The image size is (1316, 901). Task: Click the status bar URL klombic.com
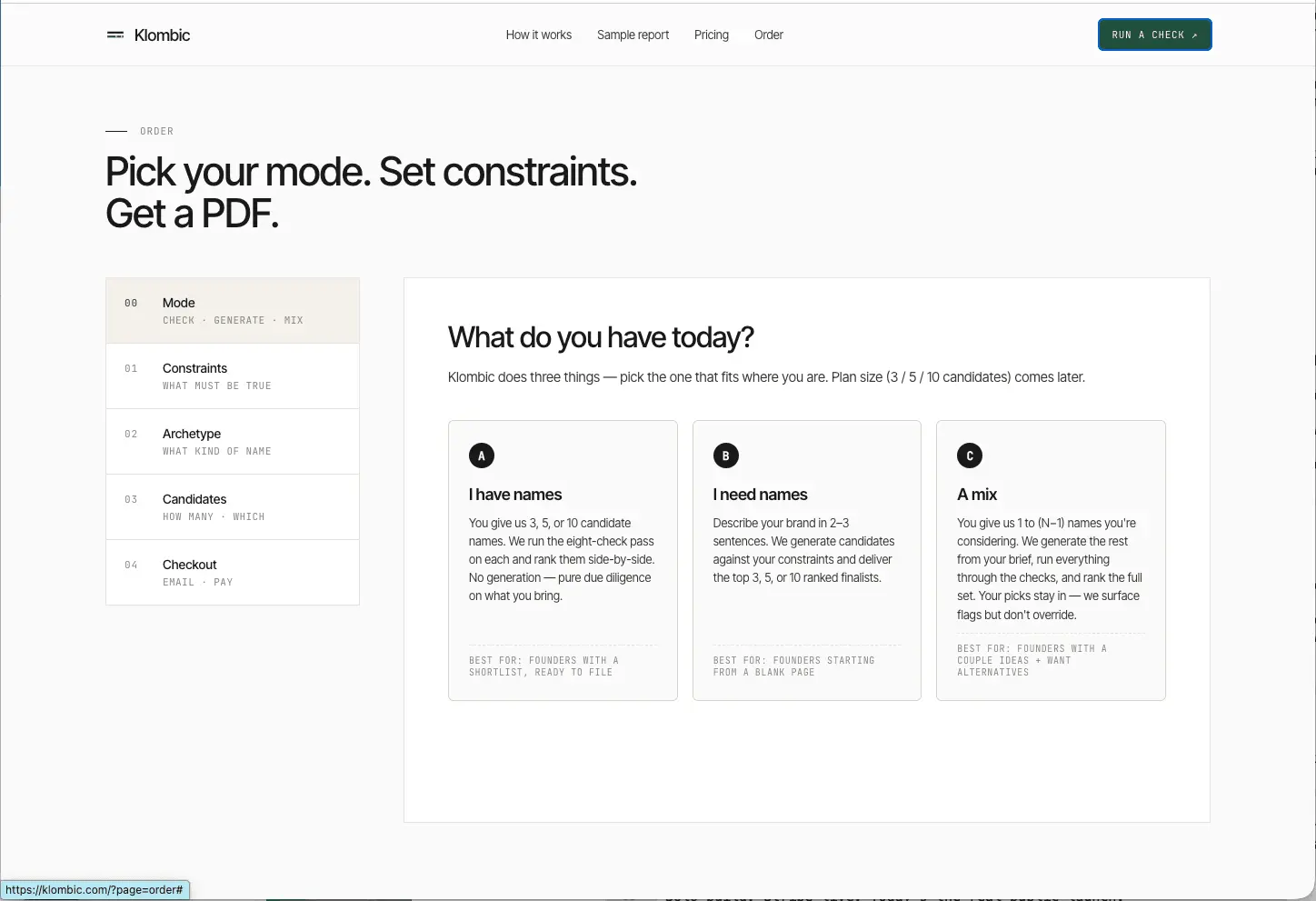click(95, 890)
